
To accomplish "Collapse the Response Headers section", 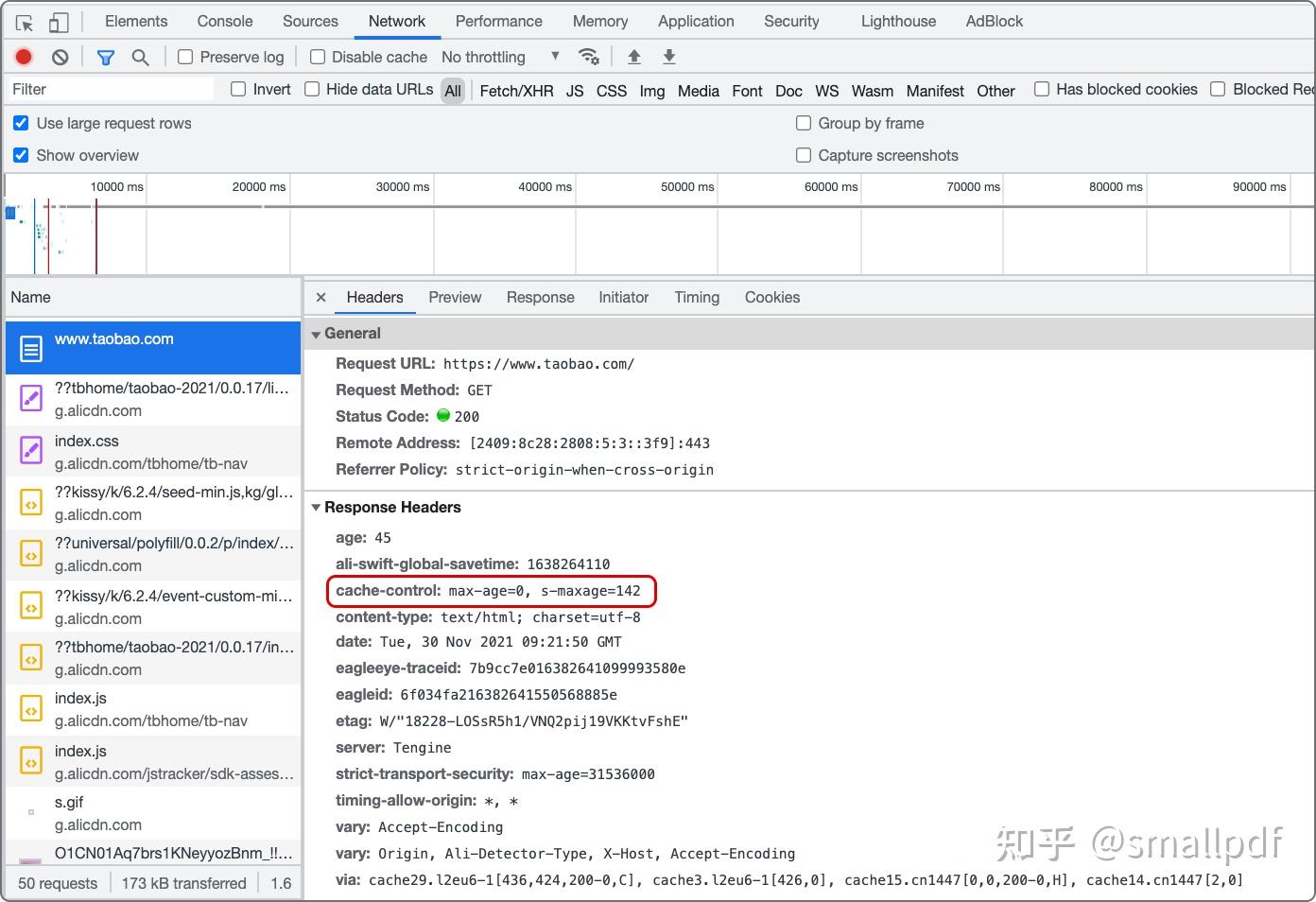I will pos(317,507).
